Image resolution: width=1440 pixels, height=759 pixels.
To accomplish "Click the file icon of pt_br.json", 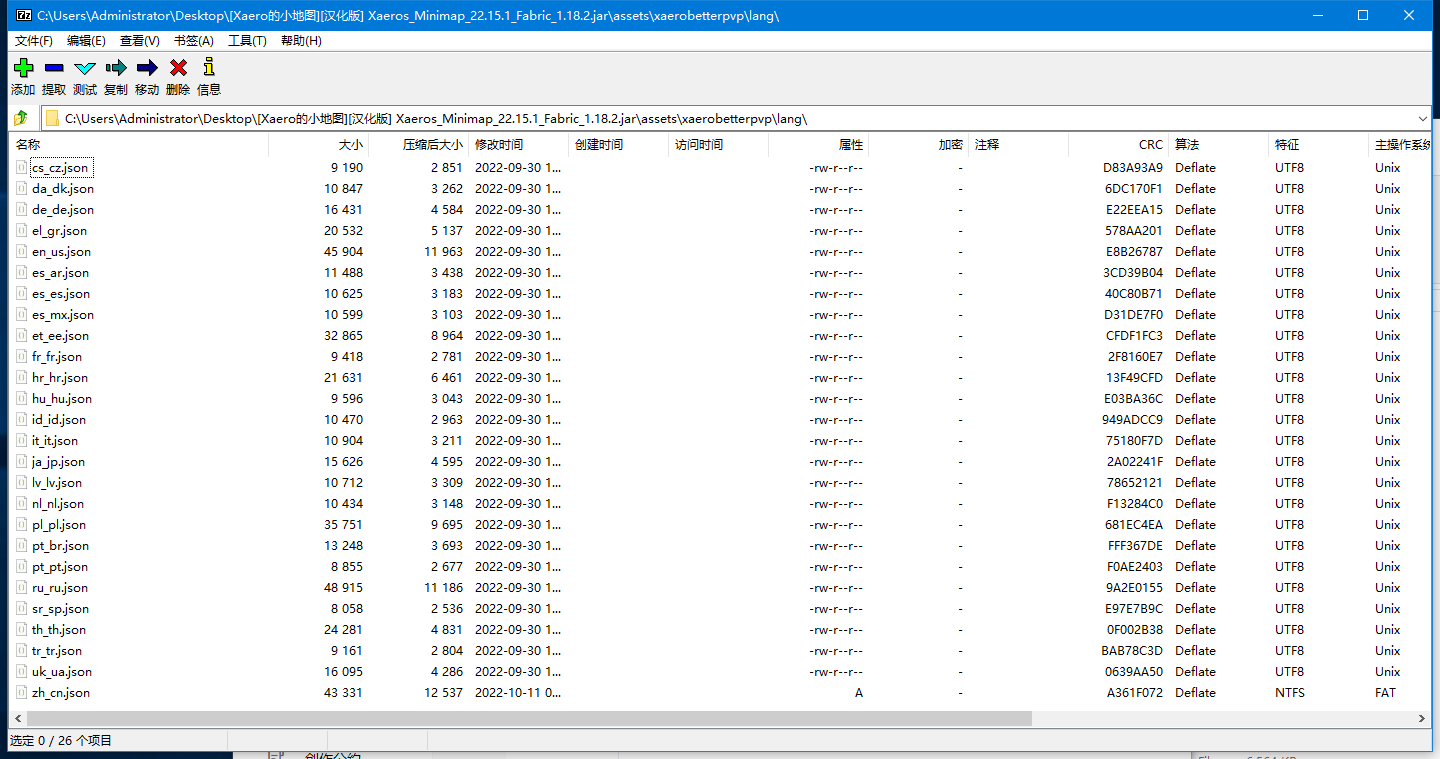I will click(22, 546).
